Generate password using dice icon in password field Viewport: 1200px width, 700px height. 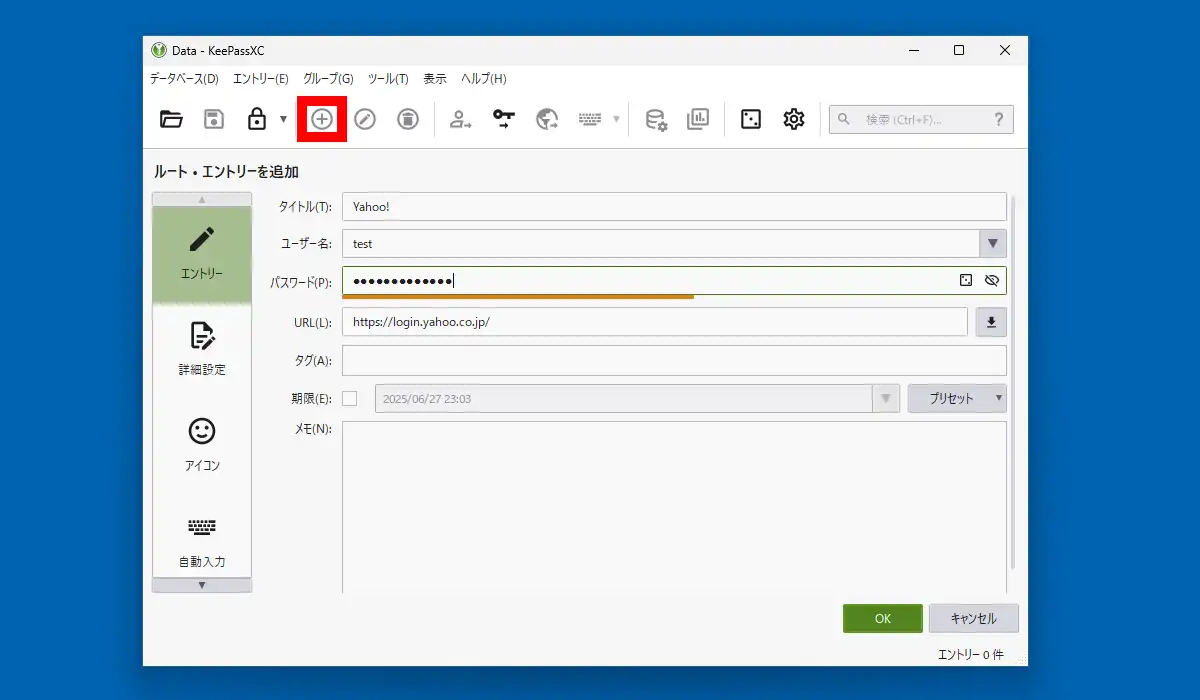coord(966,281)
